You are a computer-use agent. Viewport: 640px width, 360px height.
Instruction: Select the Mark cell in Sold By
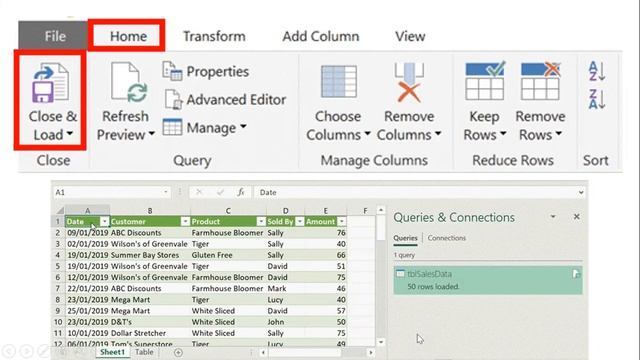point(285,289)
